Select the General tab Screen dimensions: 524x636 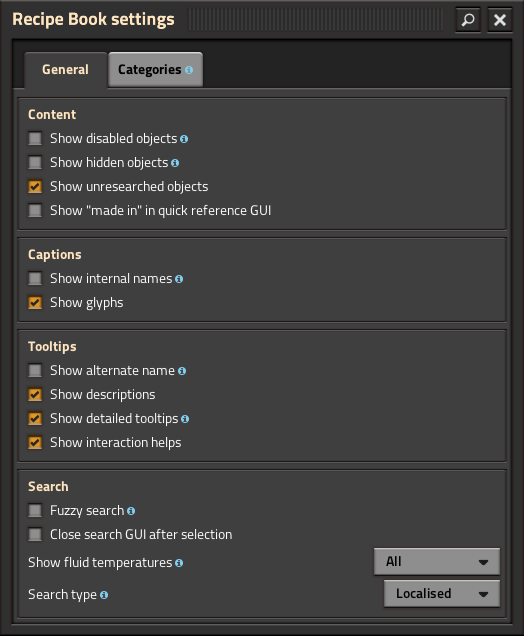[x=65, y=69]
